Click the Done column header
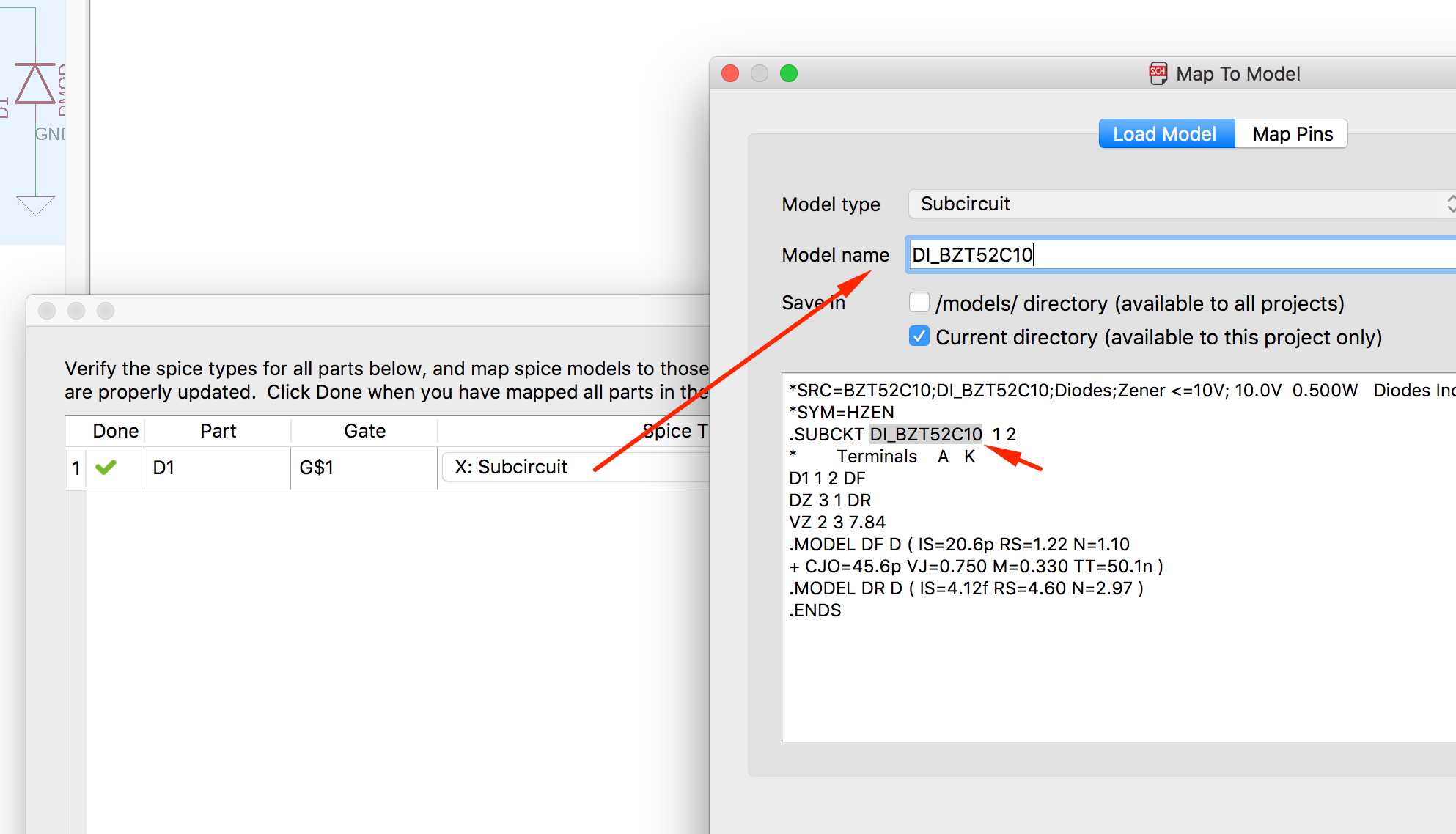The width and height of the screenshot is (1456, 834). click(x=115, y=431)
